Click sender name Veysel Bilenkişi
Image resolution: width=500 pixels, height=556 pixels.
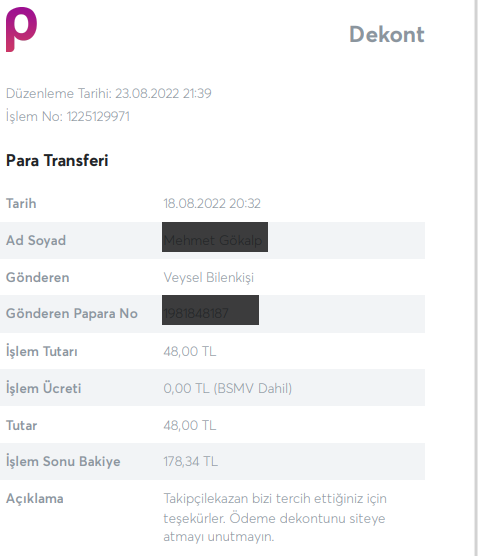(x=209, y=277)
